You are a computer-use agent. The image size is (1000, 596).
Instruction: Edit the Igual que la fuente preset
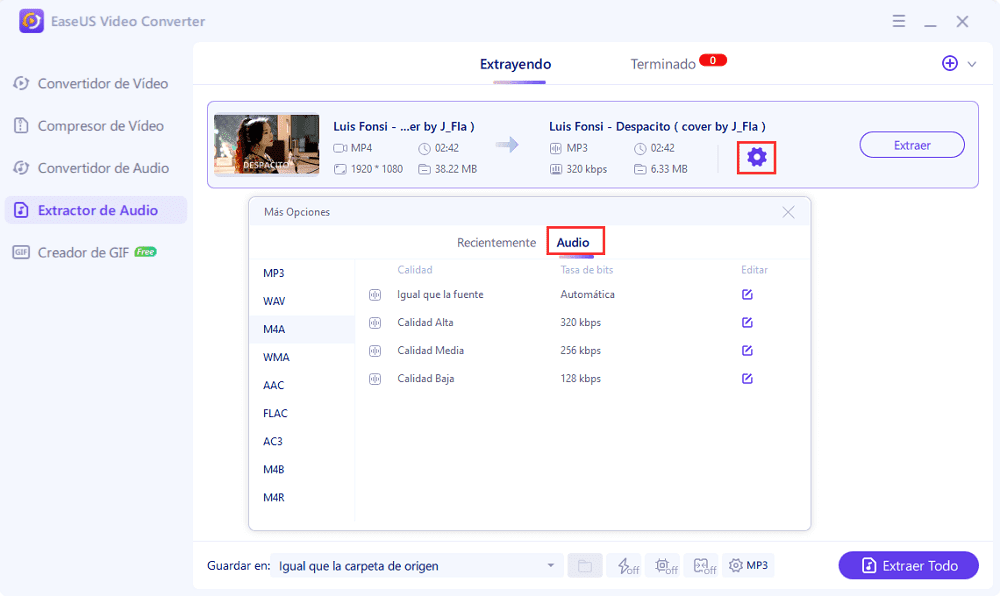click(747, 294)
